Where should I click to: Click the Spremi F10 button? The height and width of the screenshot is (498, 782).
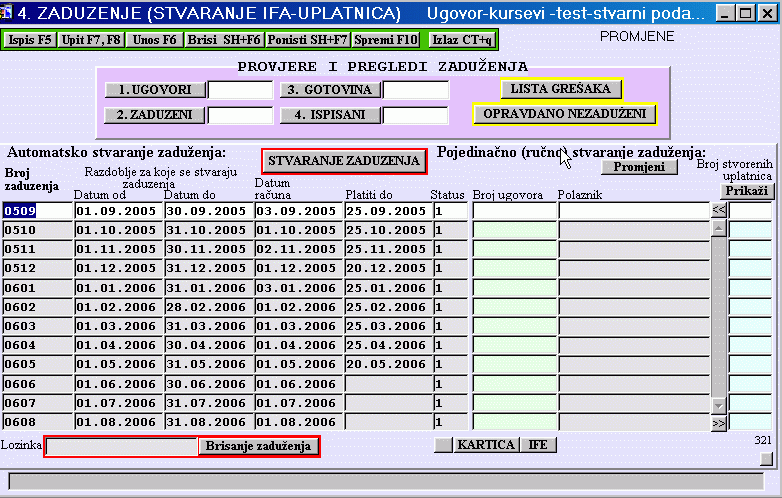tap(386, 39)
